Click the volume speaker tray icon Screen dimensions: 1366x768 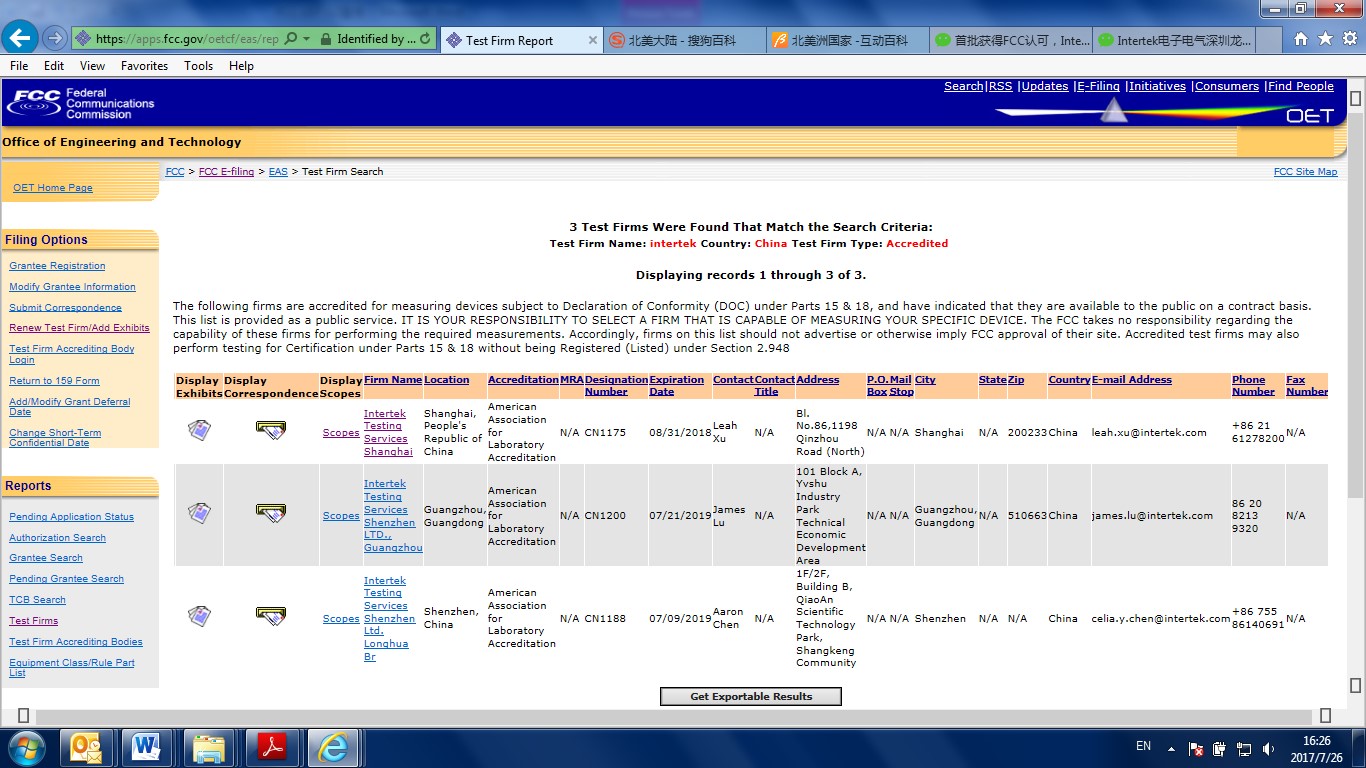click(x=1268, y=748)
